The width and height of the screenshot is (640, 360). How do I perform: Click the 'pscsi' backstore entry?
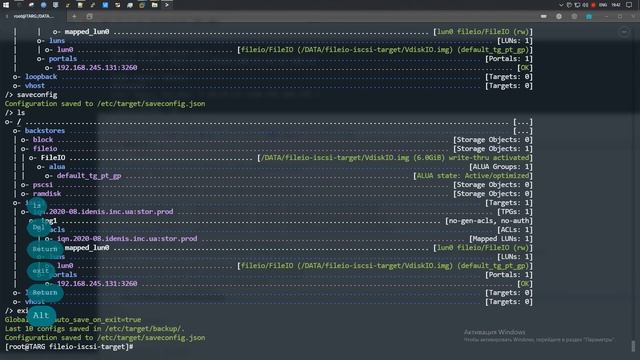[43, 184]
